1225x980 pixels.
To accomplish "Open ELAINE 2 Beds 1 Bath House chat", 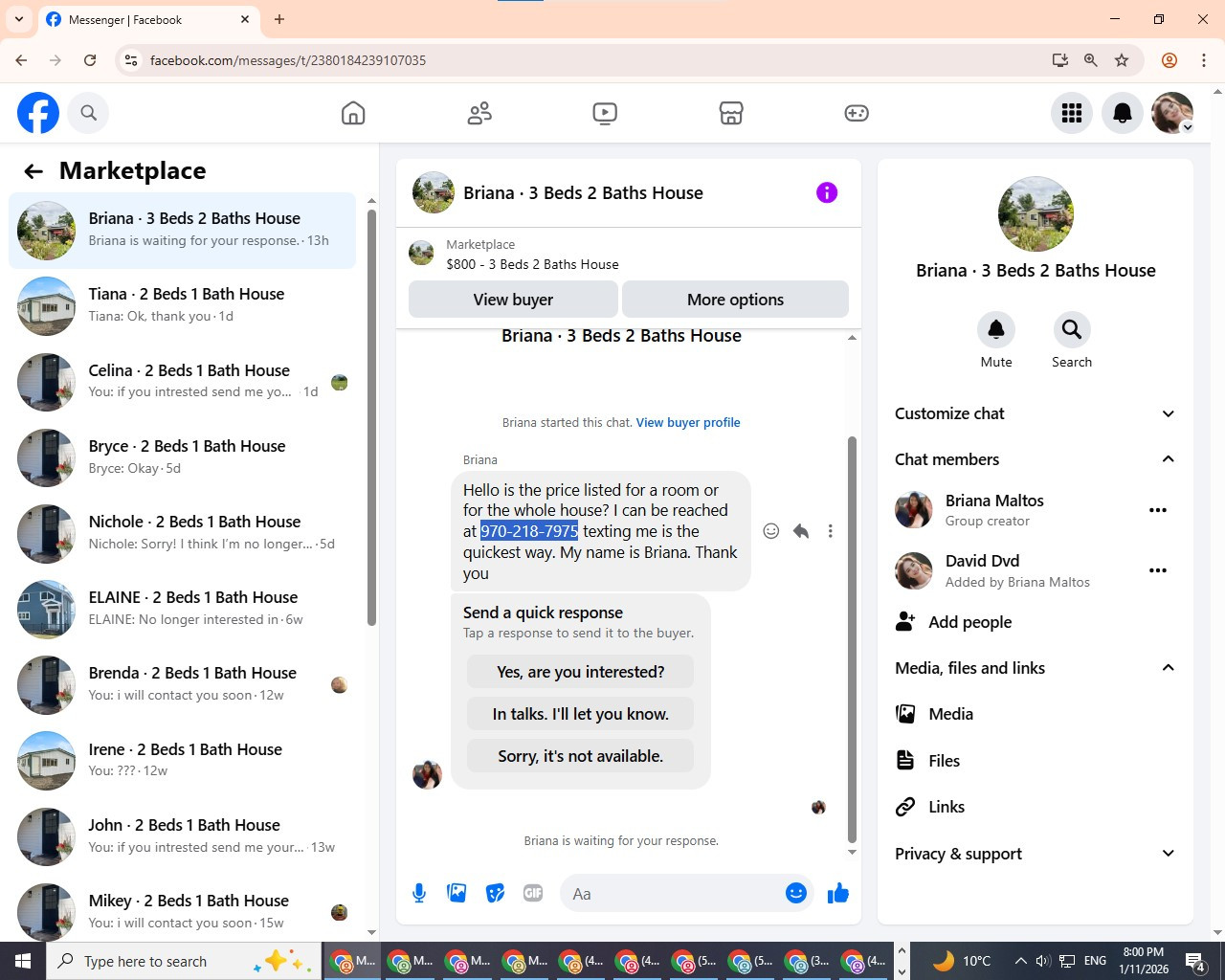I will coord(182,609).
